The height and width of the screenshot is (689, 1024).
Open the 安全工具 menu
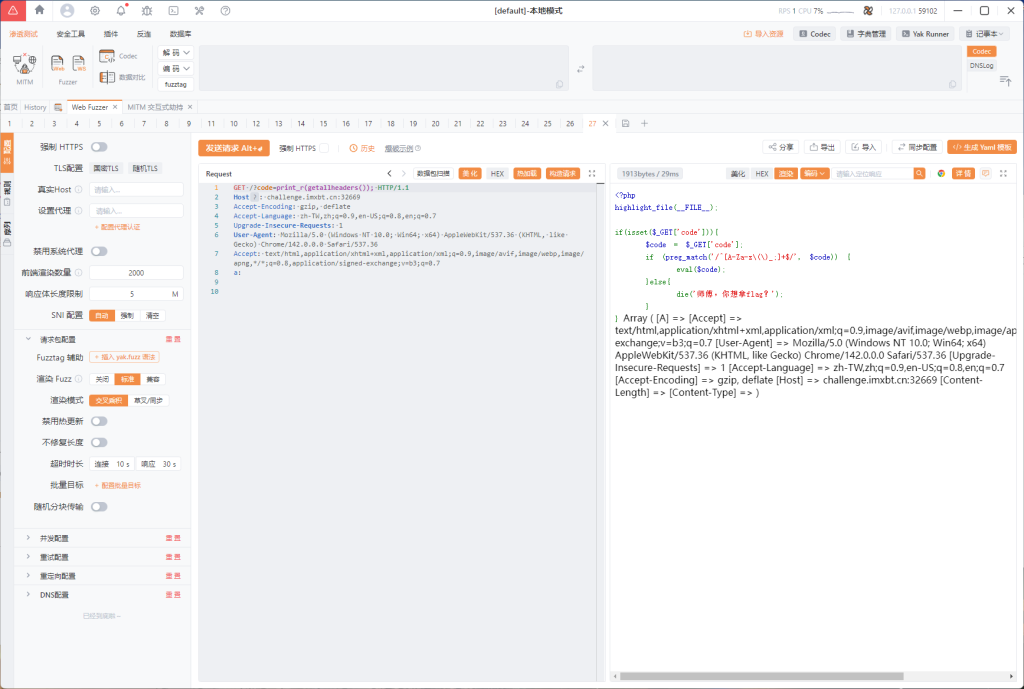(x=71, y=34)
